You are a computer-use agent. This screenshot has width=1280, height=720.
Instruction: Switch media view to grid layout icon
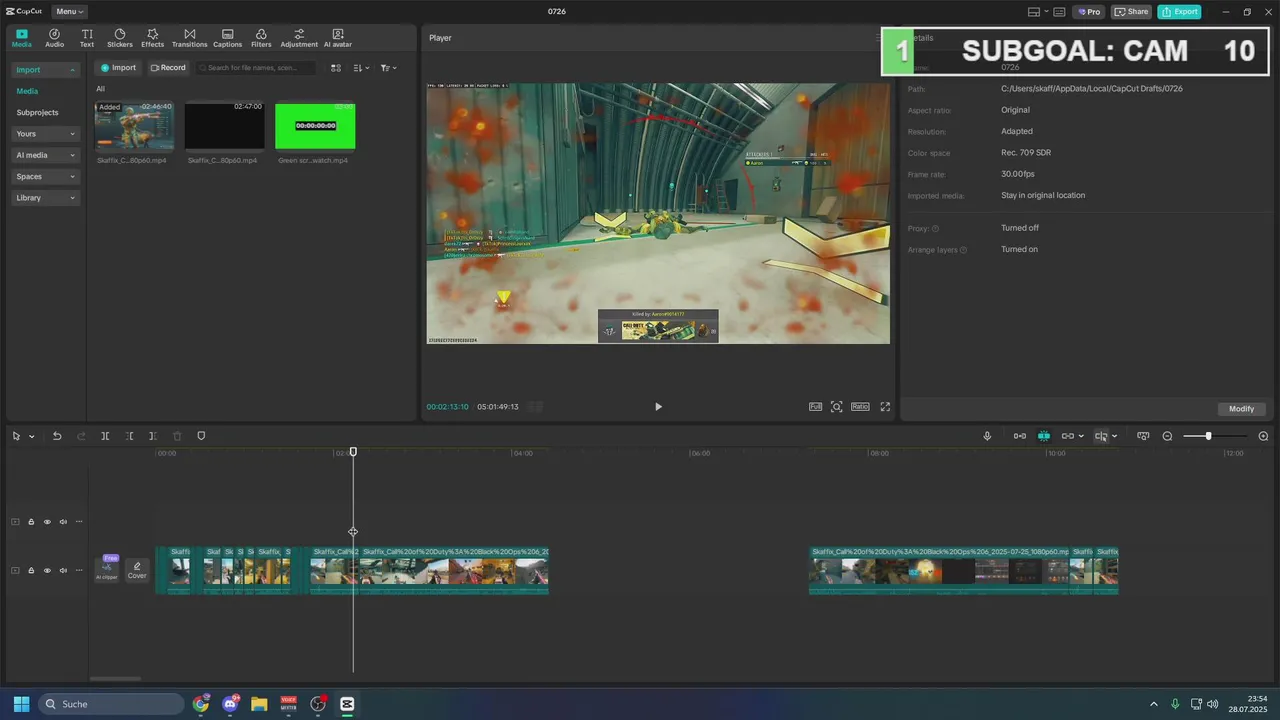pos(336,68)
